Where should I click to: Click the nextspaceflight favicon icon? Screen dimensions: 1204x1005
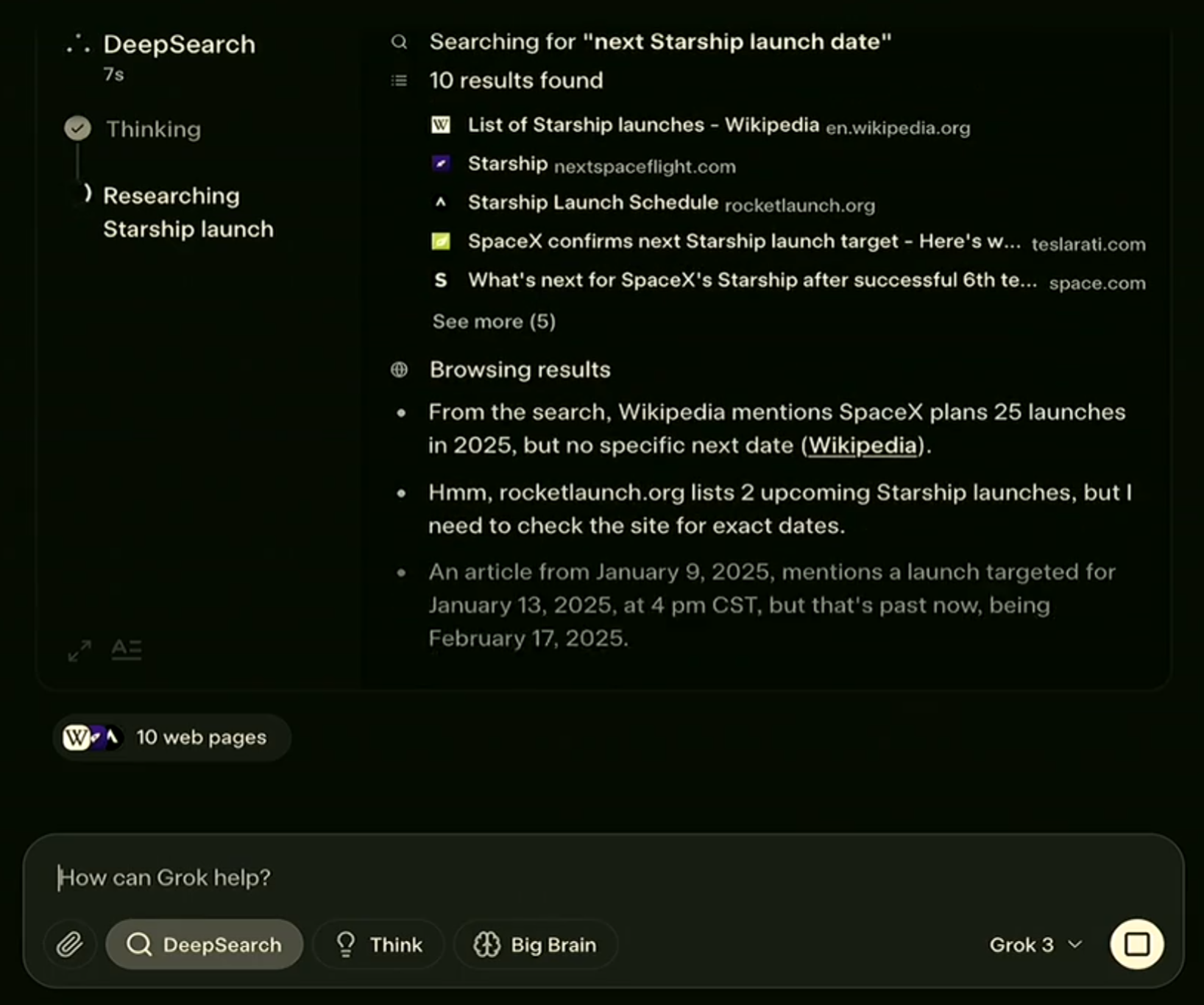(x=440, y=163)
